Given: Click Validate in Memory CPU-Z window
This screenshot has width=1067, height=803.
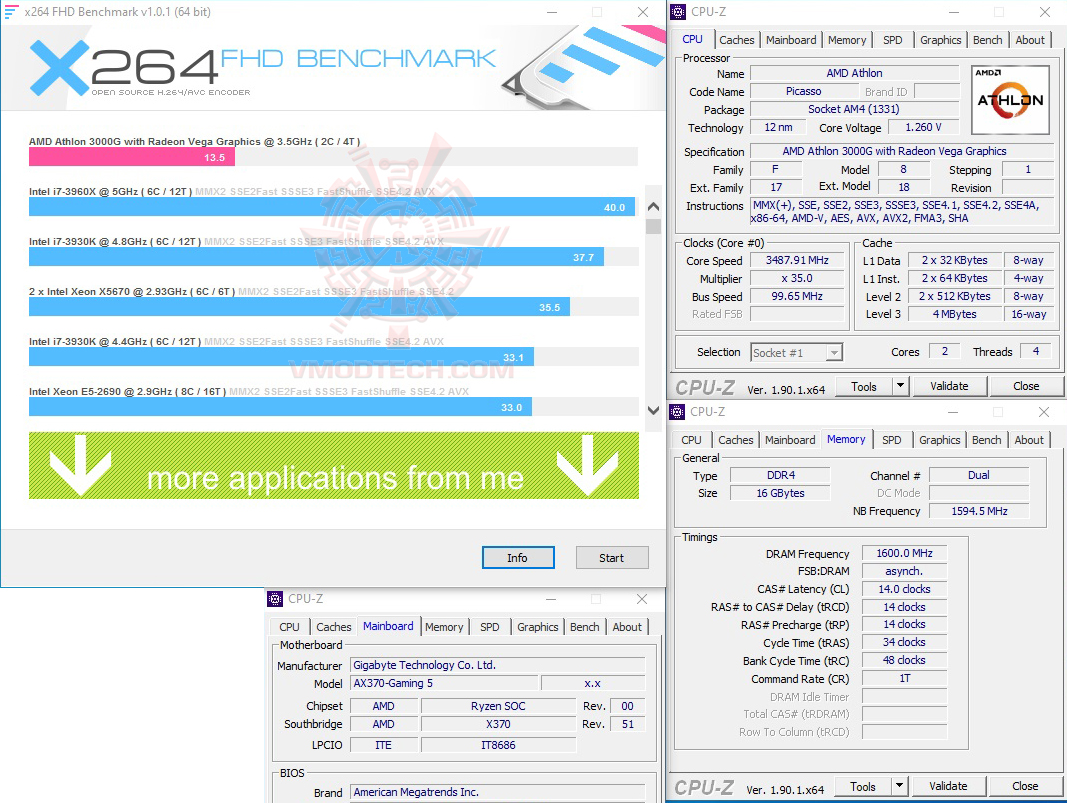Looking at the screenshot, I should tap(947, 786).
